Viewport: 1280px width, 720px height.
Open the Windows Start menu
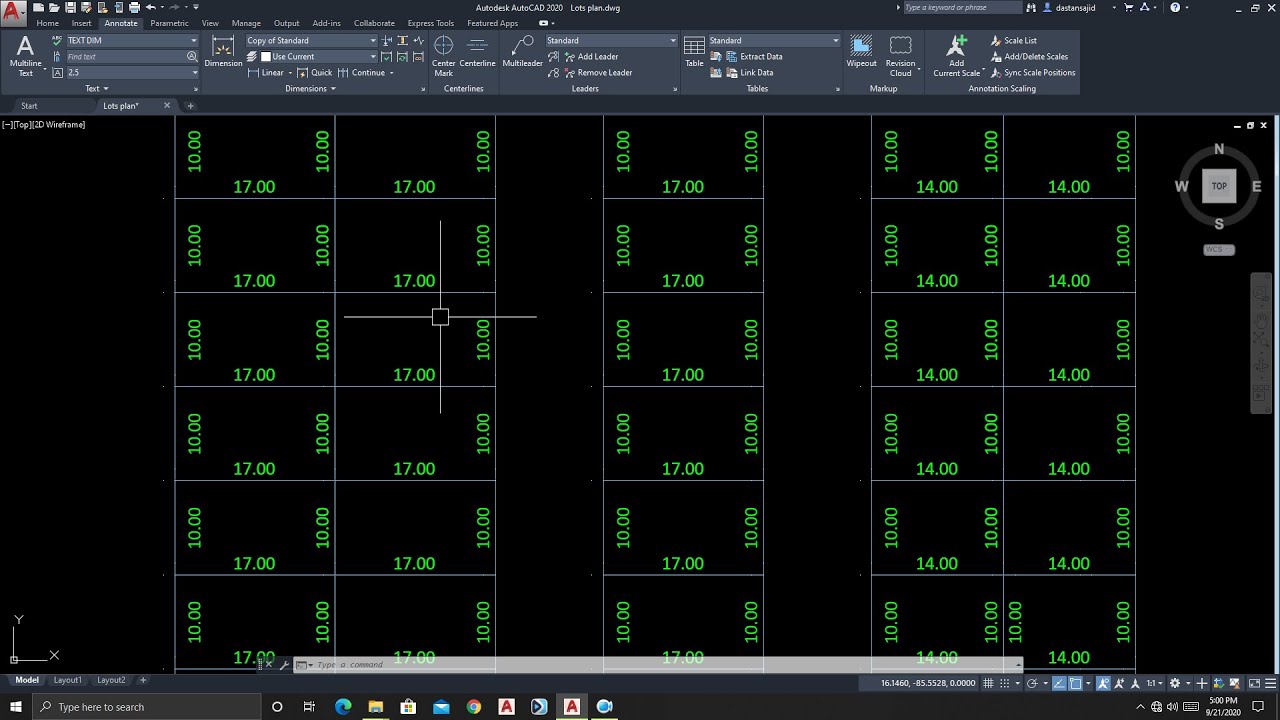[16, 707]
